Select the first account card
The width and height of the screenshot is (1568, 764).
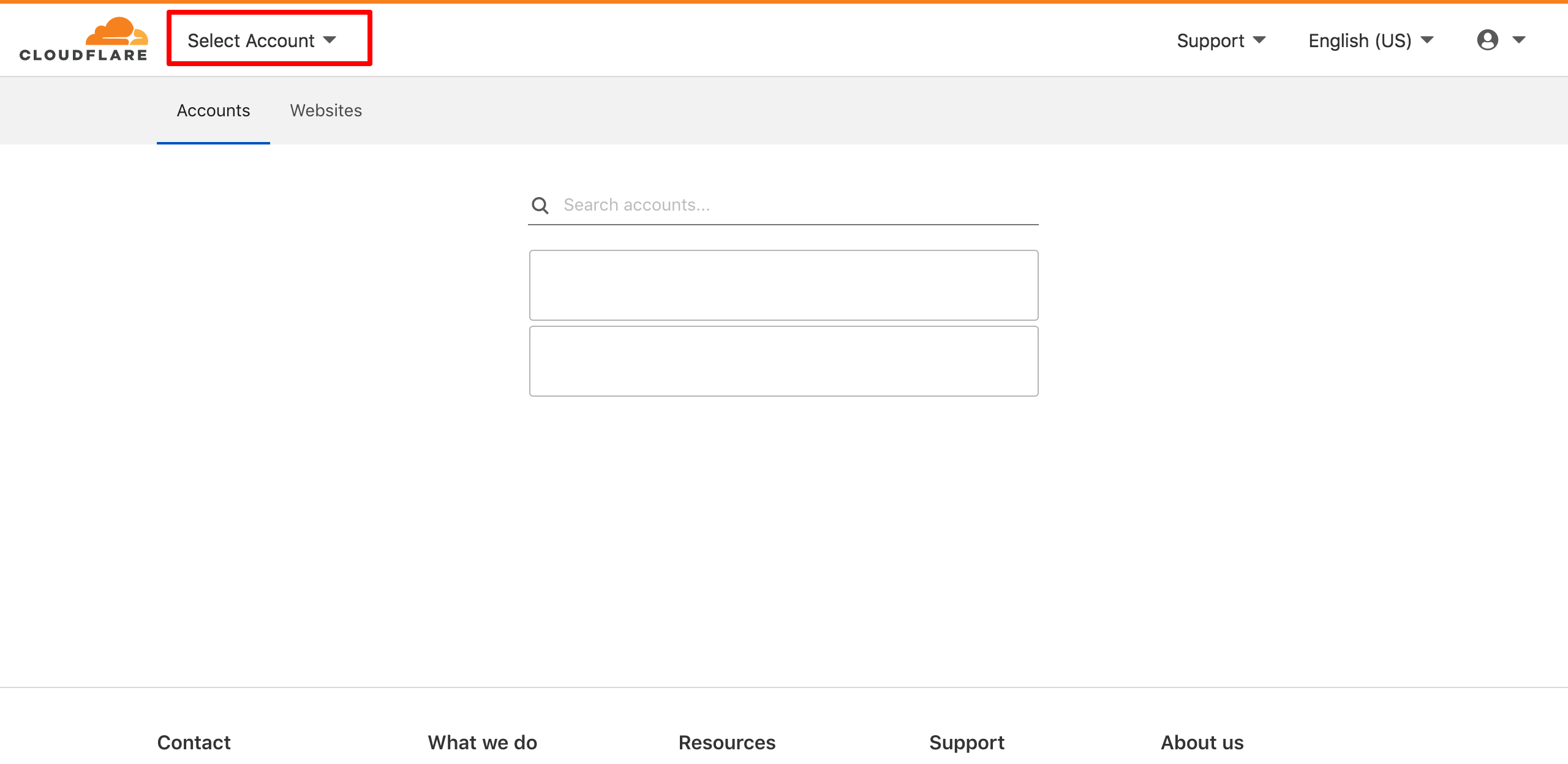point(783,285)
